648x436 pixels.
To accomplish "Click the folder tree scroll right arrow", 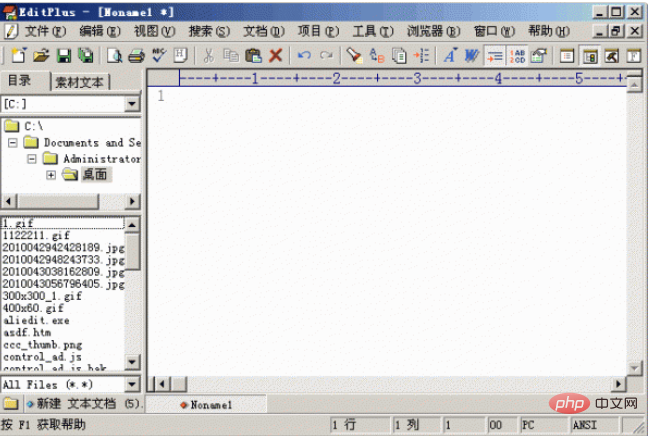I will pos(132,201).
